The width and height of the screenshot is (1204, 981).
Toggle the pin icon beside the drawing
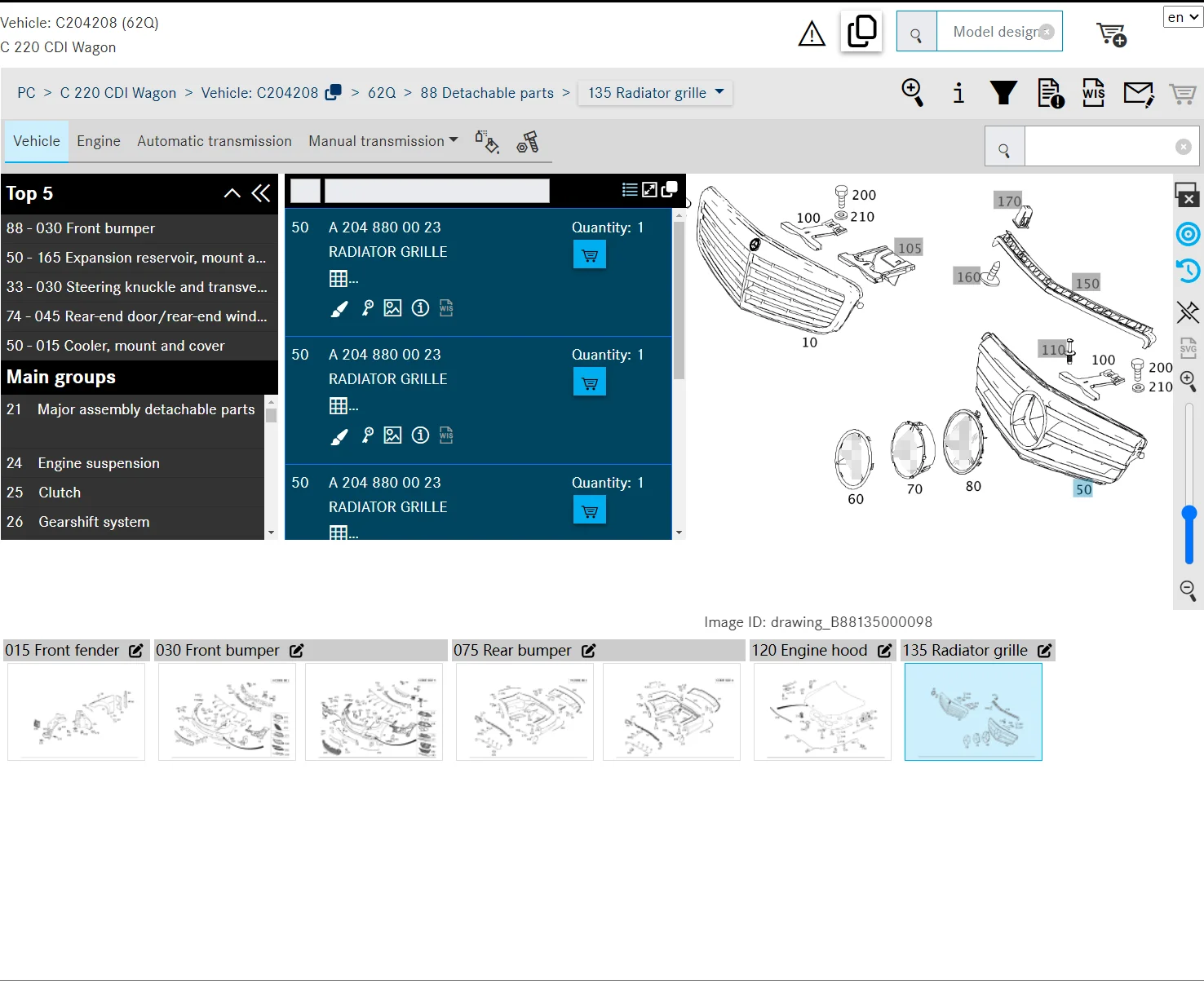[x=1189, y=311]
